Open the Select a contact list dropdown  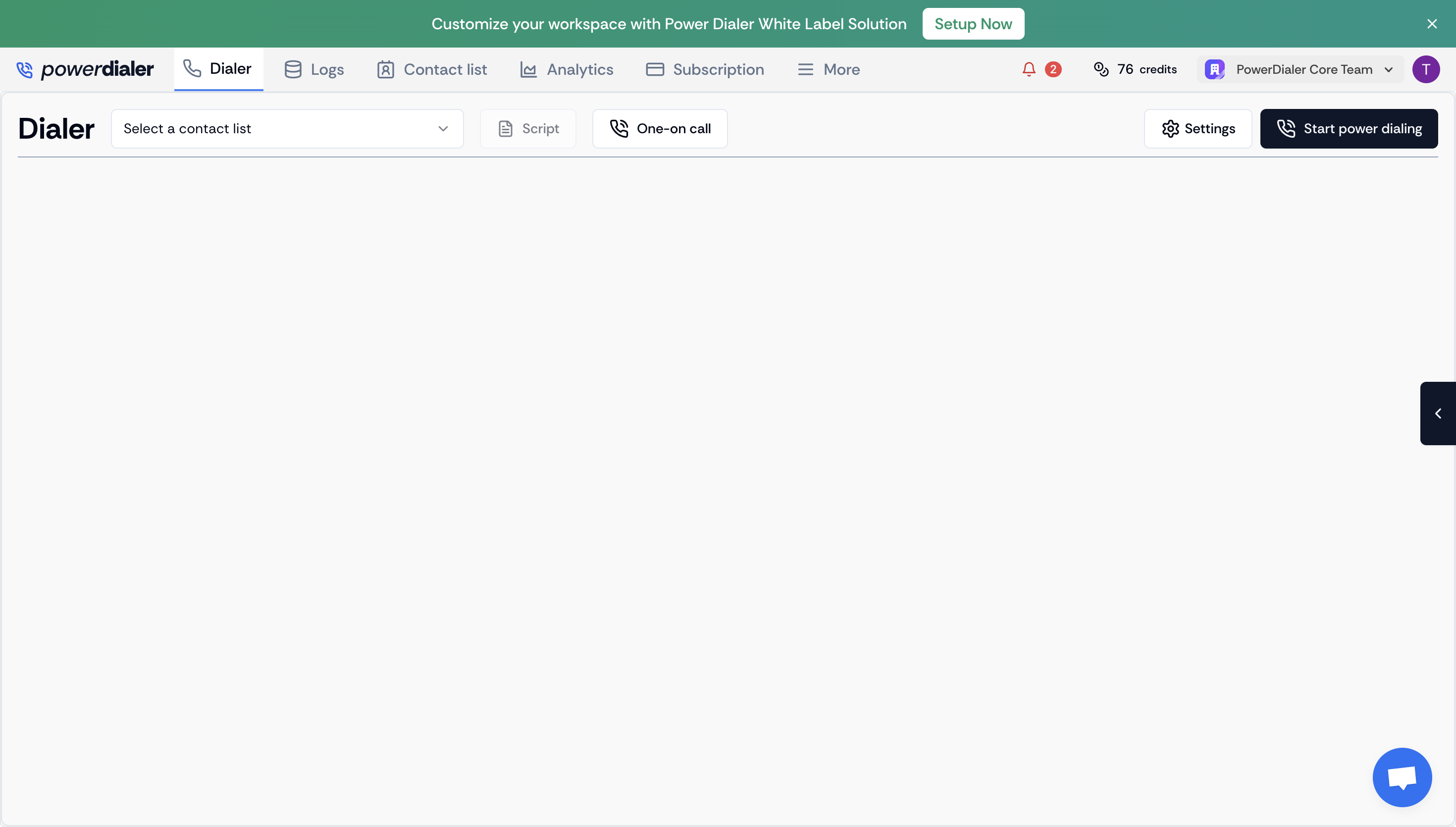pos(287,128)
